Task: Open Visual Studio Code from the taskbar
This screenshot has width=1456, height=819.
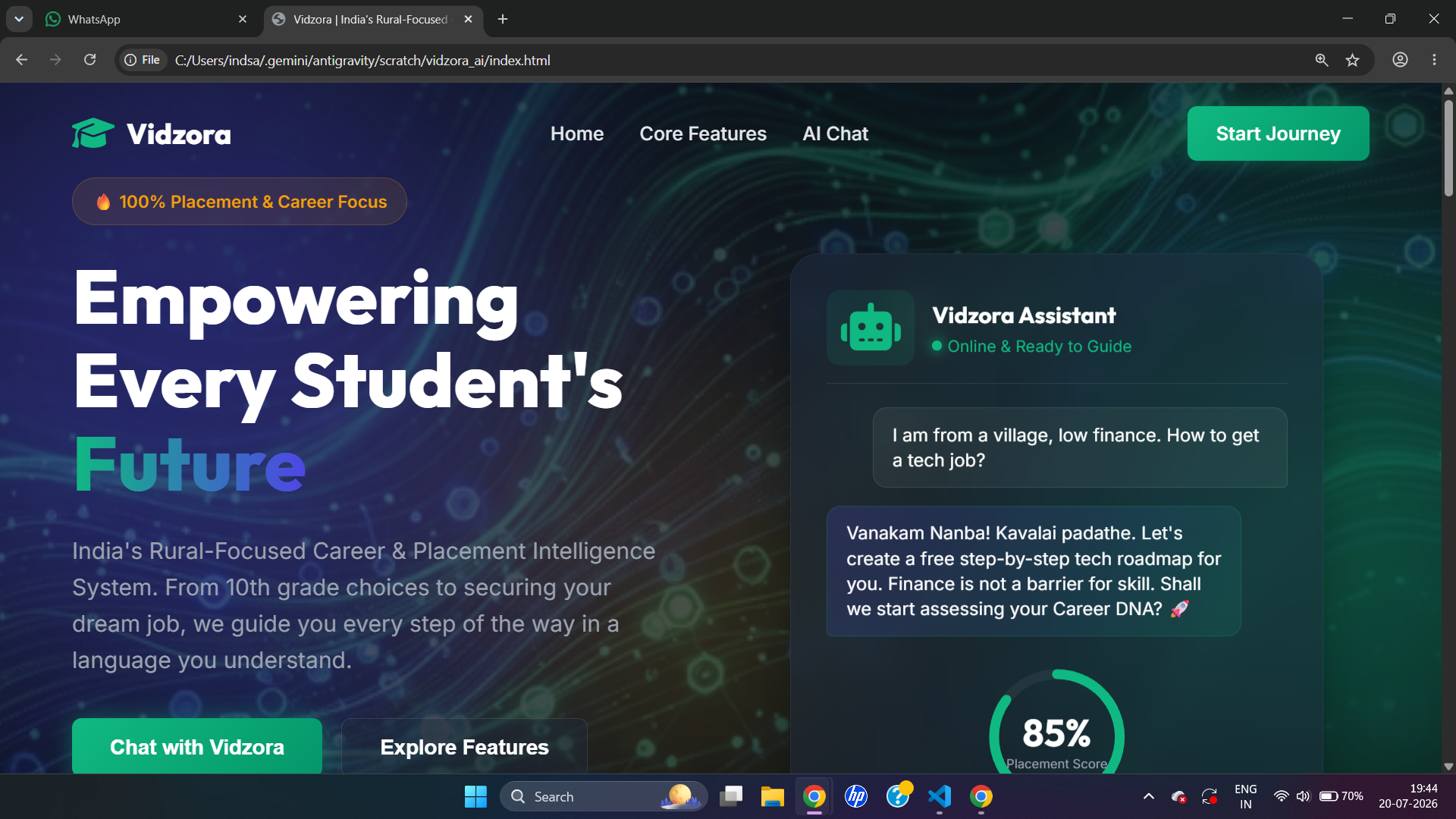Action: pos(939,796)
